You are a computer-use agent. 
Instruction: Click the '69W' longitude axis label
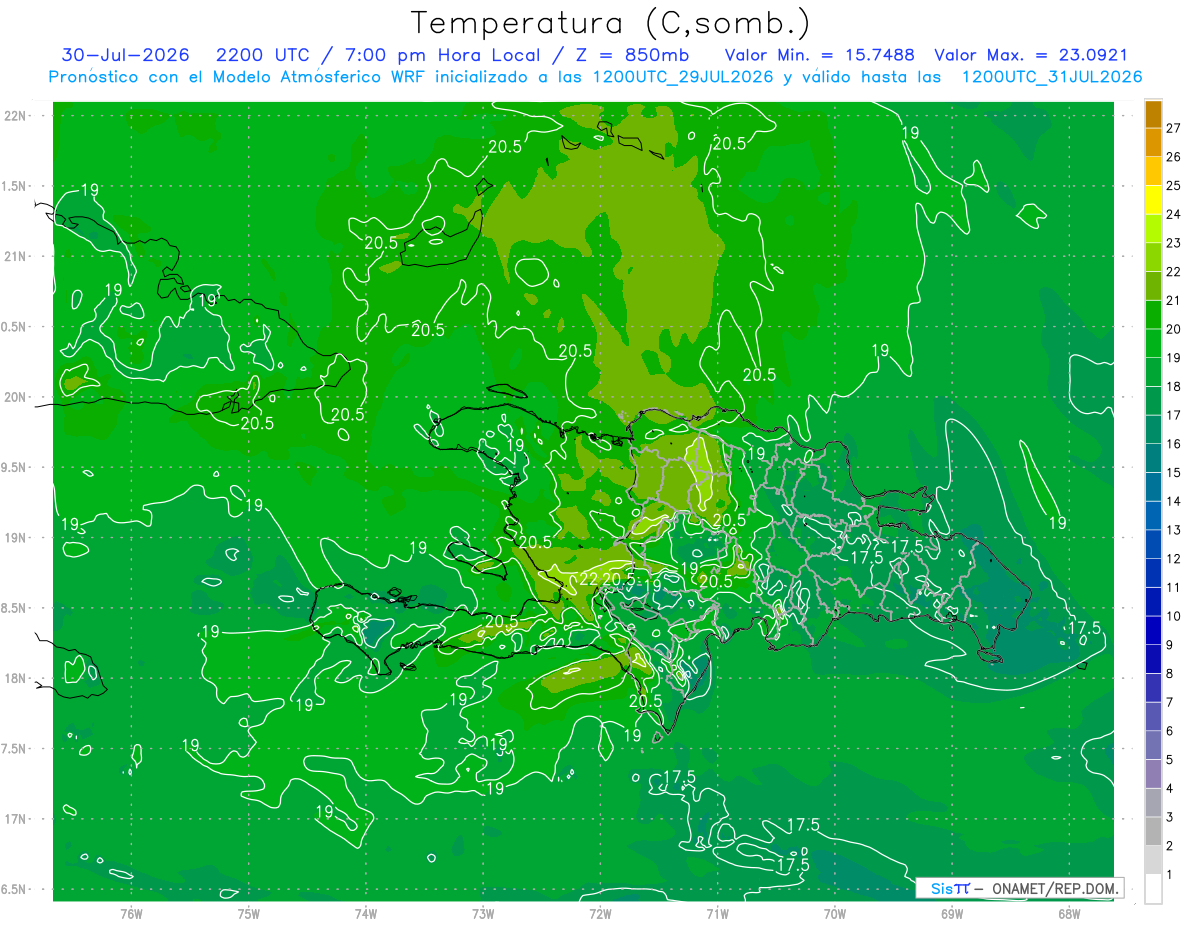click(952, 914)
